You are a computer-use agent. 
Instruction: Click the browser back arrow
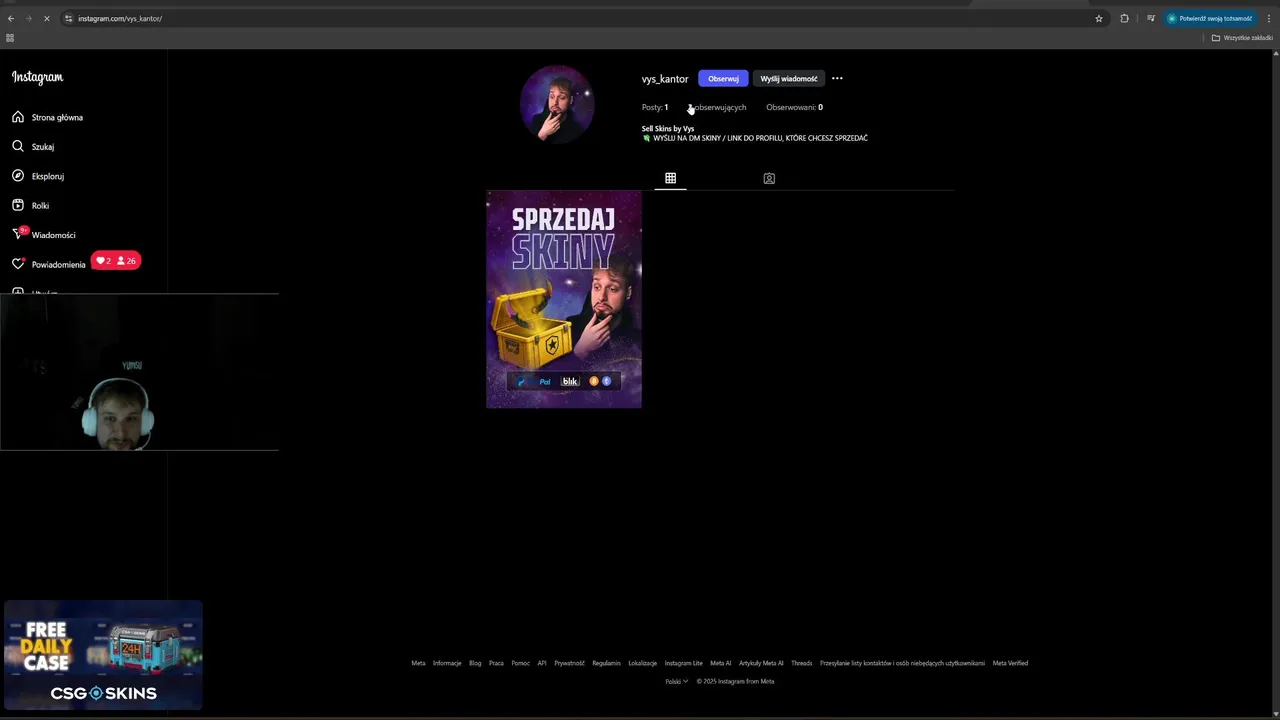(x=11, y=18)
